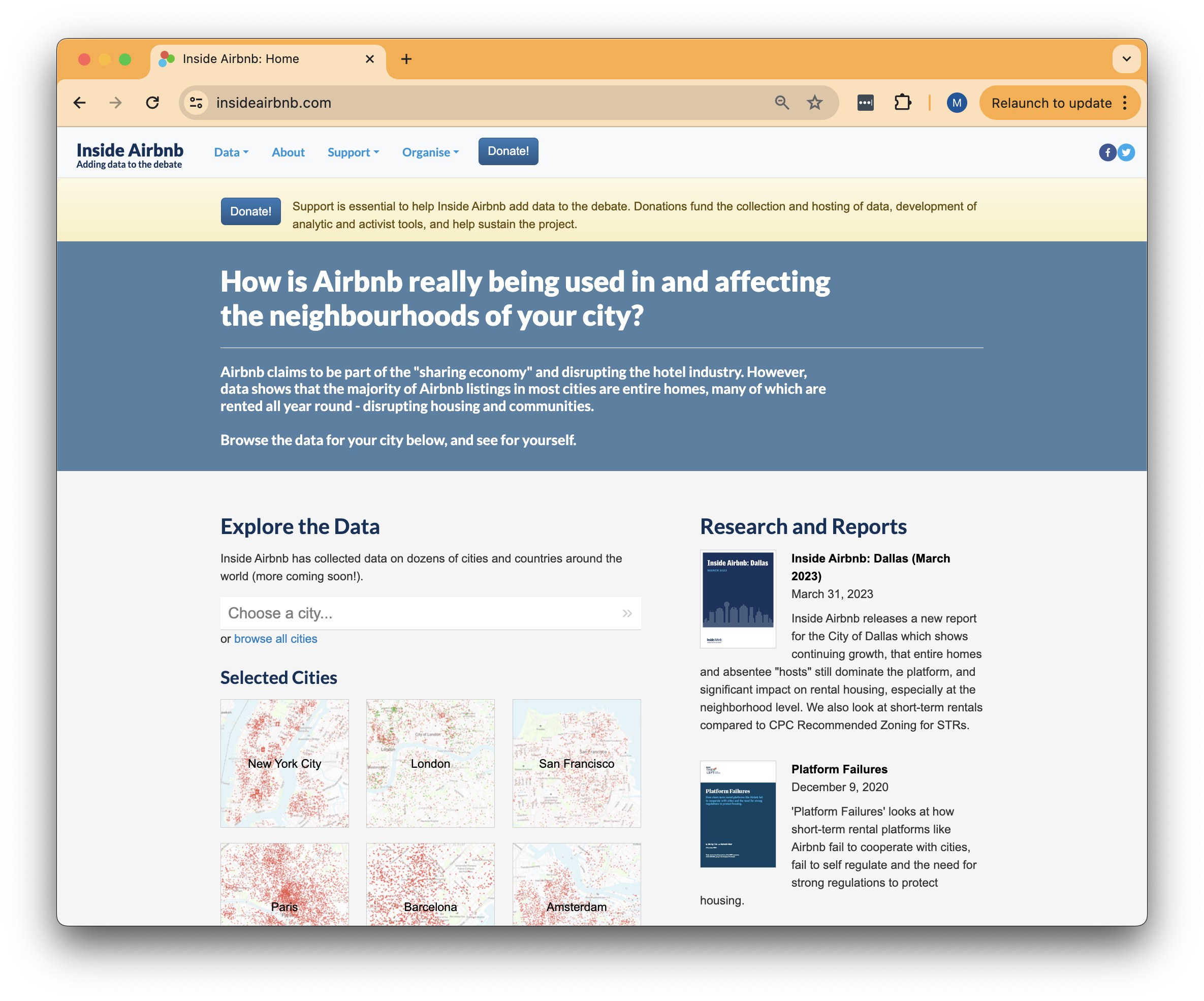Click the Explore the Data heading
Screen dimensions: 1204x1001
click(x=300, y=527)
